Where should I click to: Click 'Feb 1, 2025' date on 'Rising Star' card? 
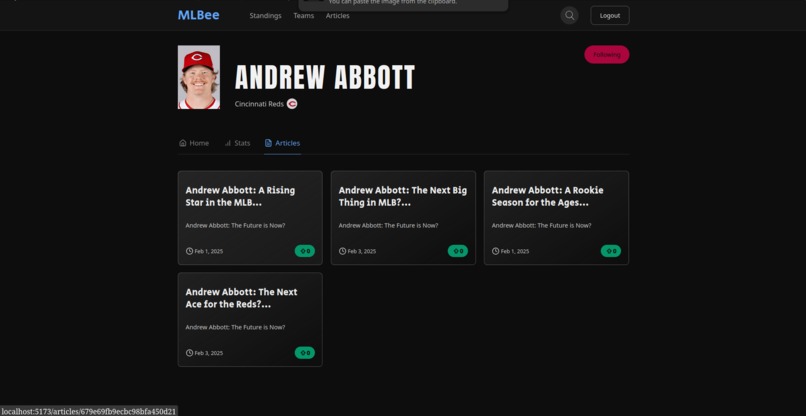point(209,251)
